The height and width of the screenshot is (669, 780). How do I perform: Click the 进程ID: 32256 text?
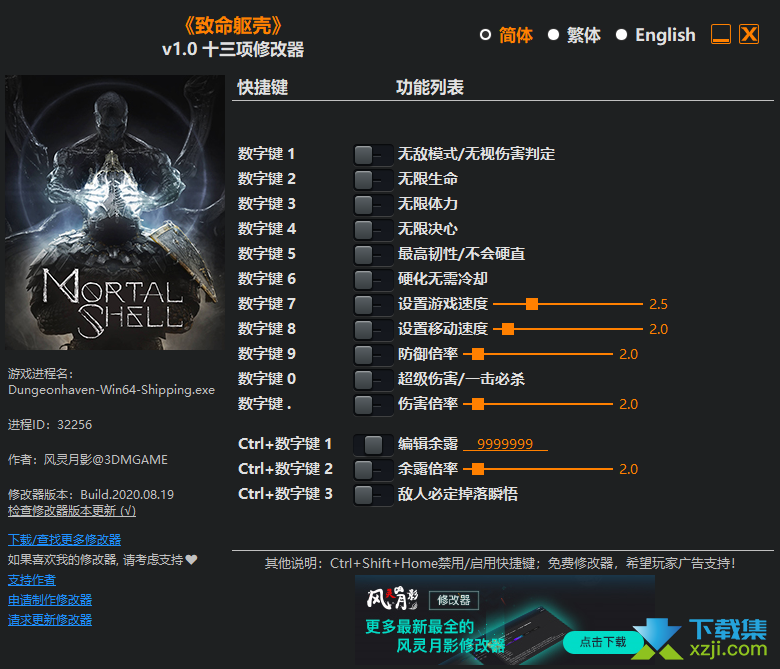click(x=50, y=425)
